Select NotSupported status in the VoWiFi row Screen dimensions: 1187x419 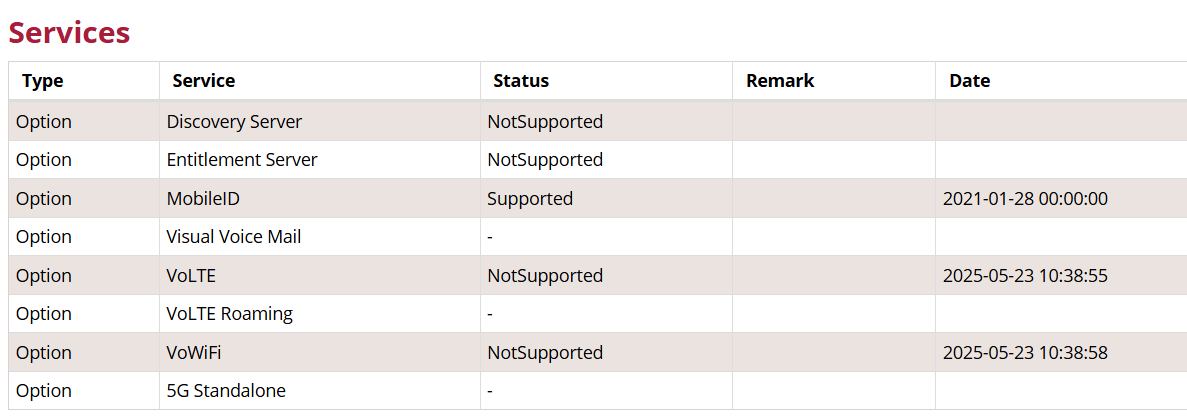click(x=545, y=353)
